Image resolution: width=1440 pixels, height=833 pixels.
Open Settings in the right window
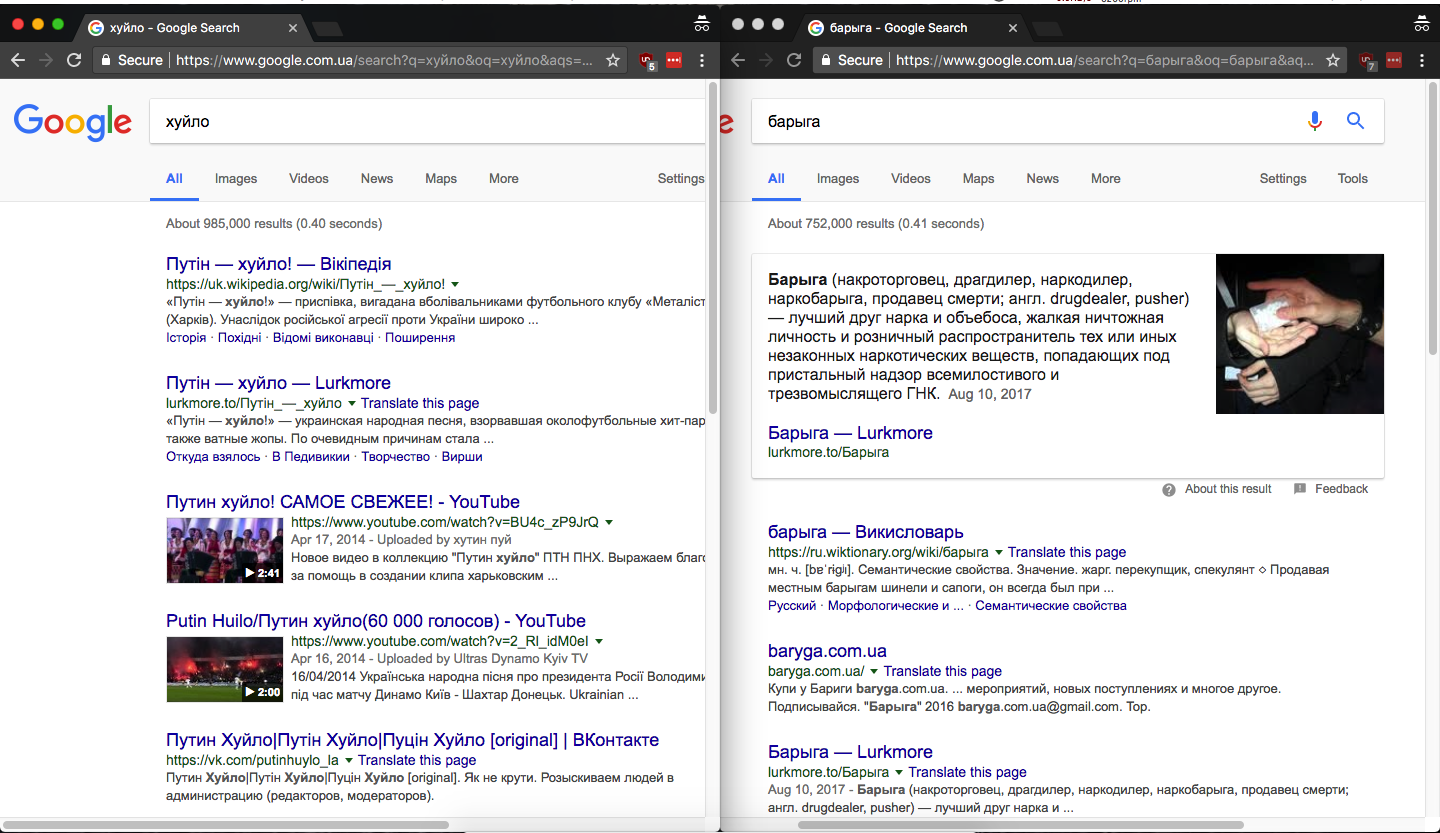(1283, 179)
